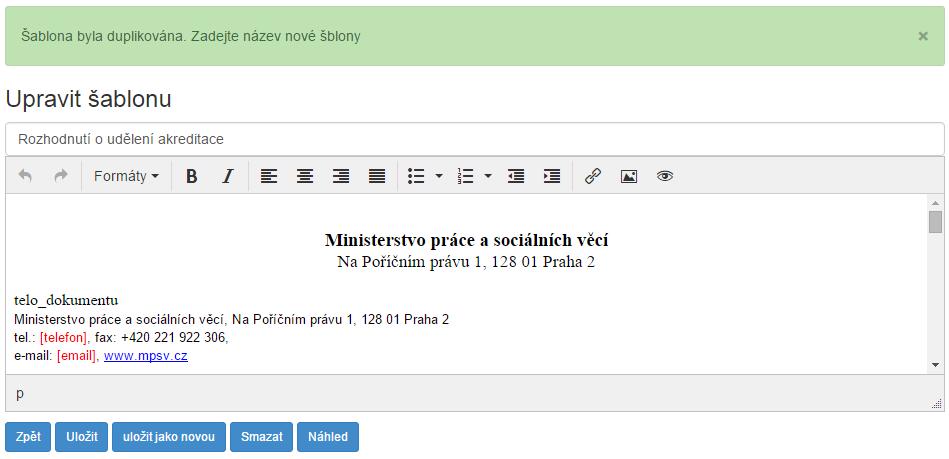Edit the template name field
The height and width of the screenshot is (459, 949).
[474, 139]
